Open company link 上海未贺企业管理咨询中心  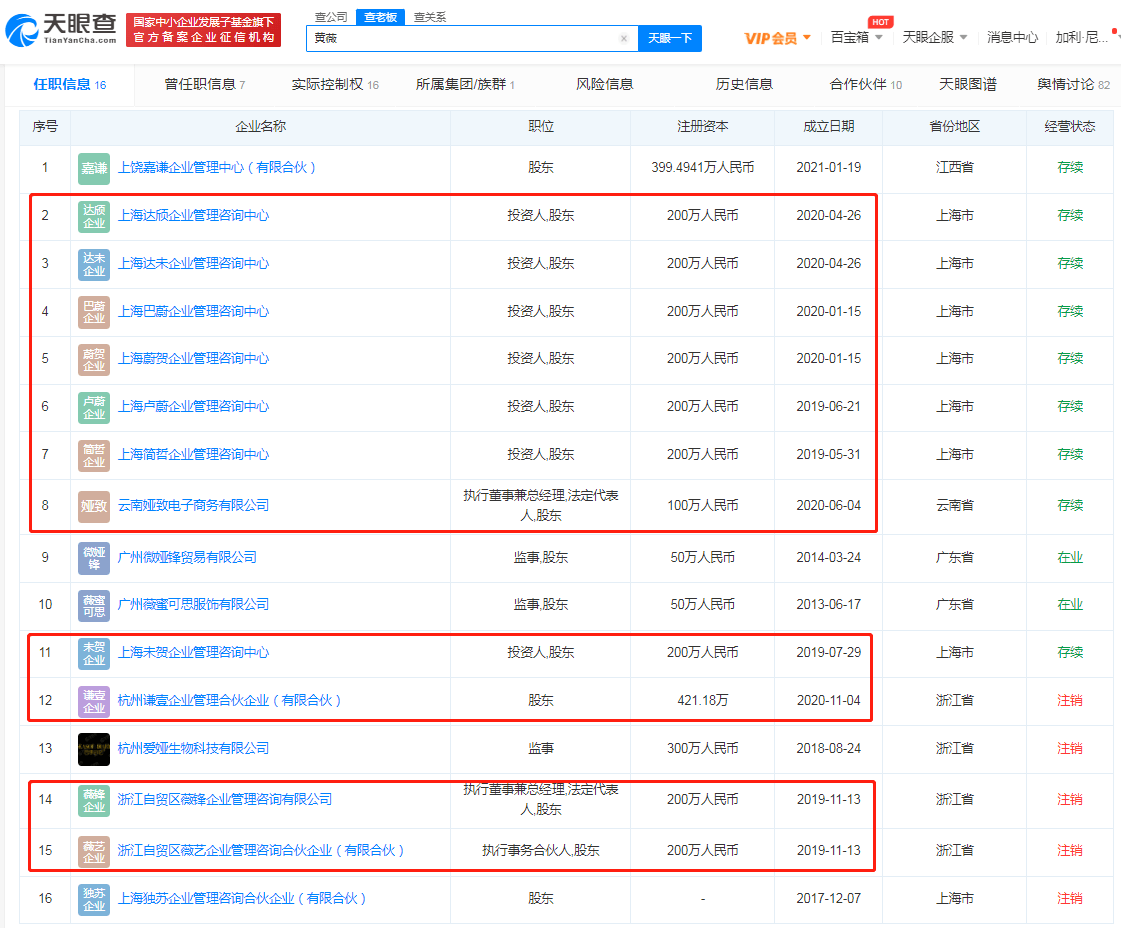coord(193,653)
